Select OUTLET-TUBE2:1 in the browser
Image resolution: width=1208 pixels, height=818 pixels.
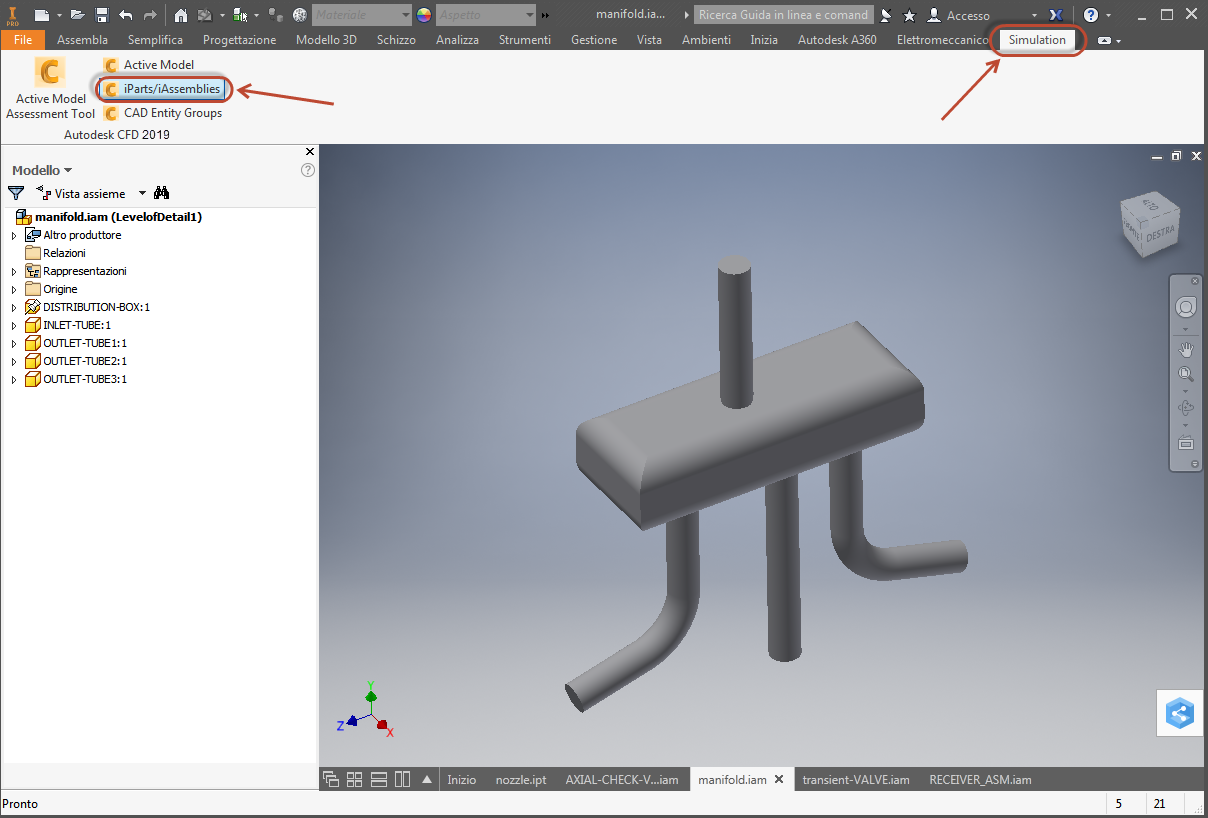pos(76,361)
